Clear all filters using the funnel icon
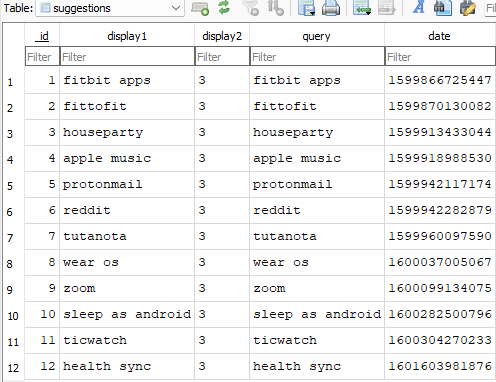 pyautogui.click(x=251, y=8)
